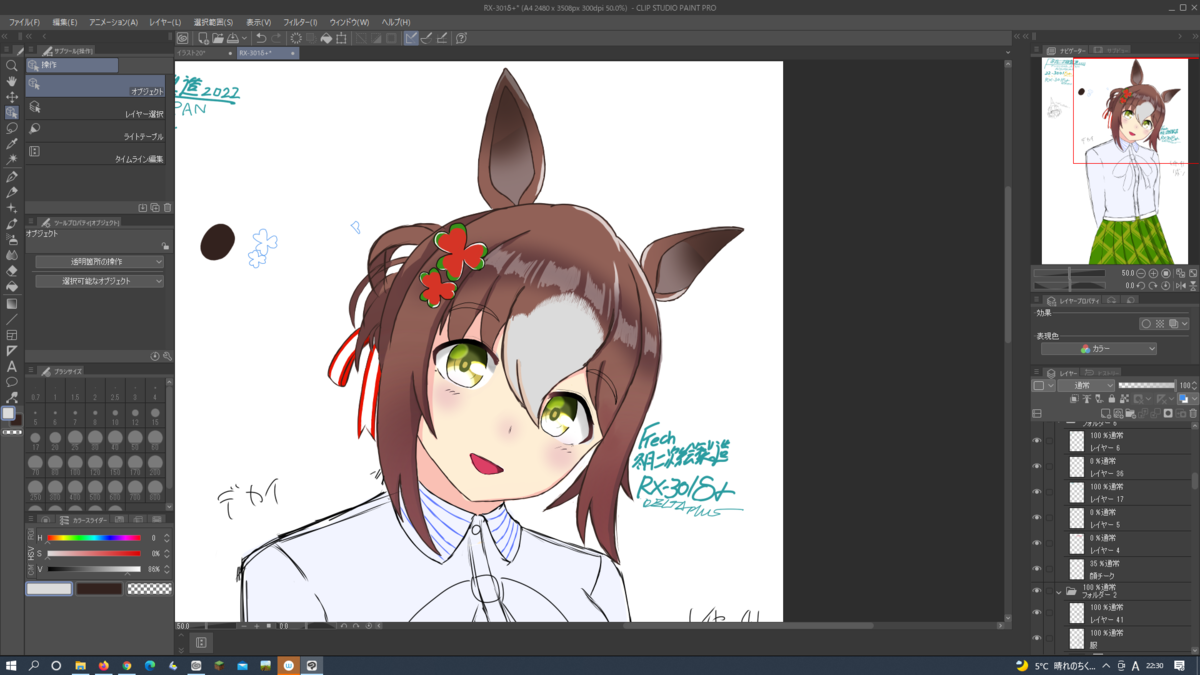This screenshot has width=1200, height=675.
Task: Select the Fill bucket tool
Action: [12, 287]
